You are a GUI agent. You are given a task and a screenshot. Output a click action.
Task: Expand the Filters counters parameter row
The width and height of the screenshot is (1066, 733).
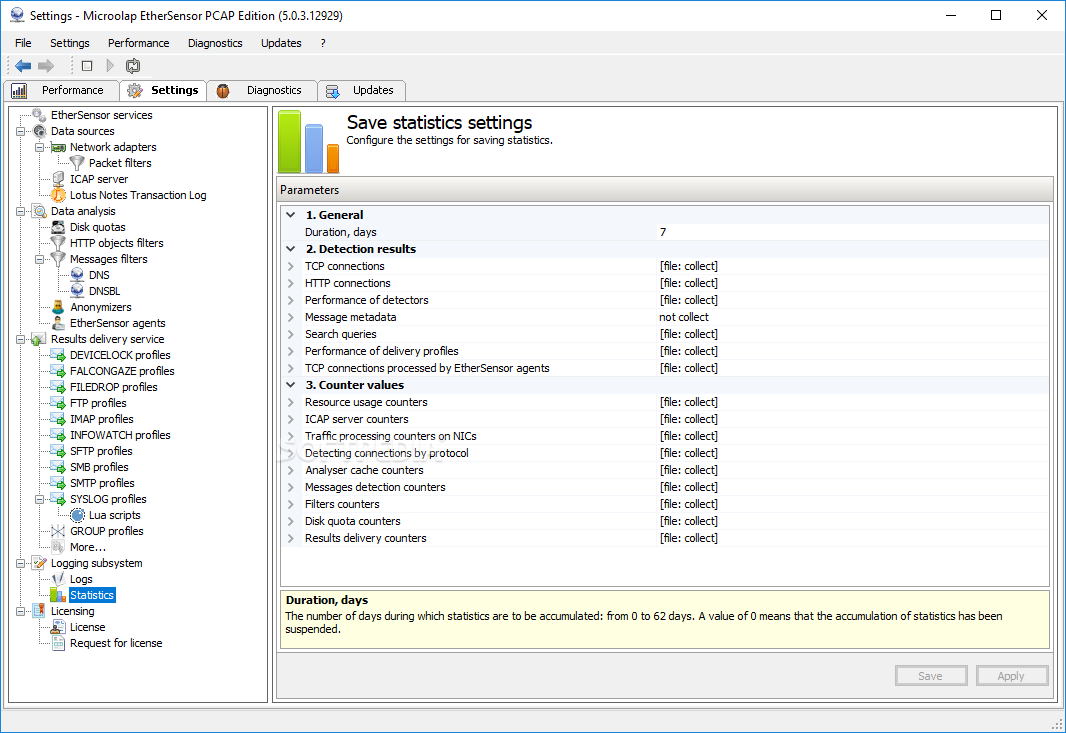291,504
